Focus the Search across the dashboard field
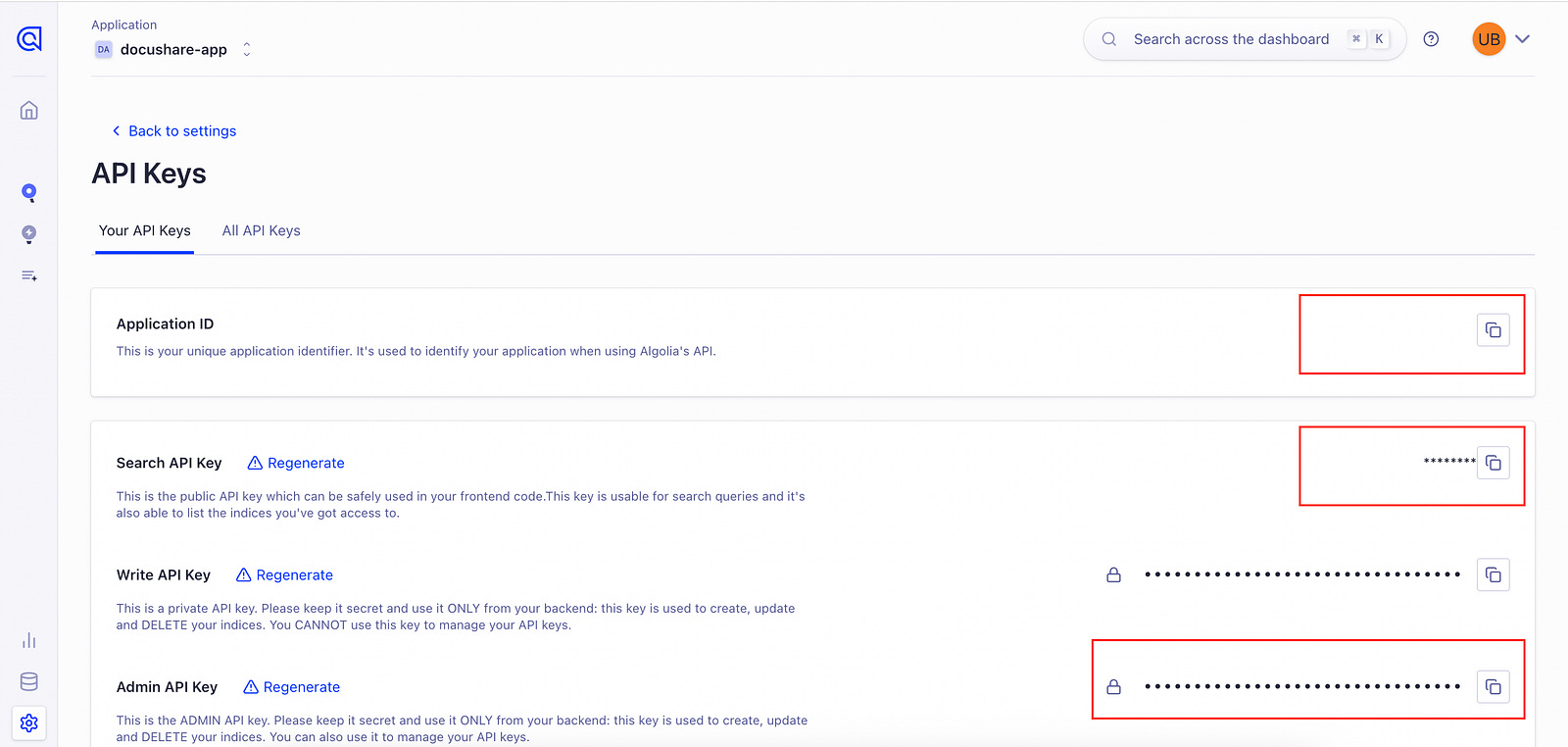The image size is (1568, 747). [x=1245, y=39]
